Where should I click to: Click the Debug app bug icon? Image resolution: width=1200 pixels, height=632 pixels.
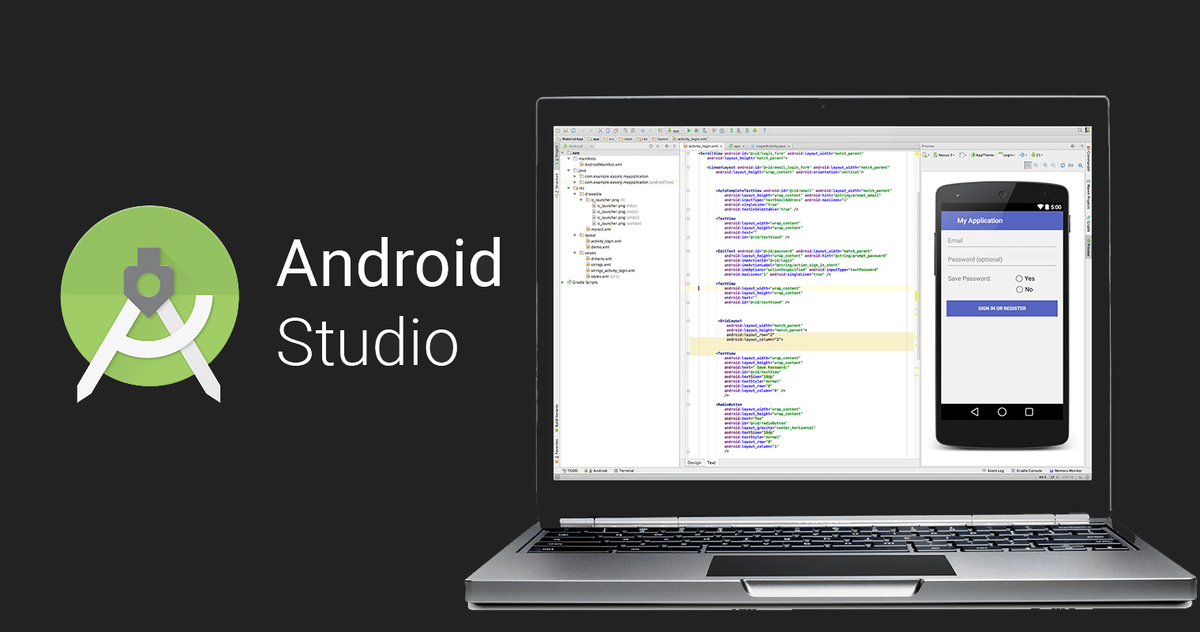(x=697, y=131)
